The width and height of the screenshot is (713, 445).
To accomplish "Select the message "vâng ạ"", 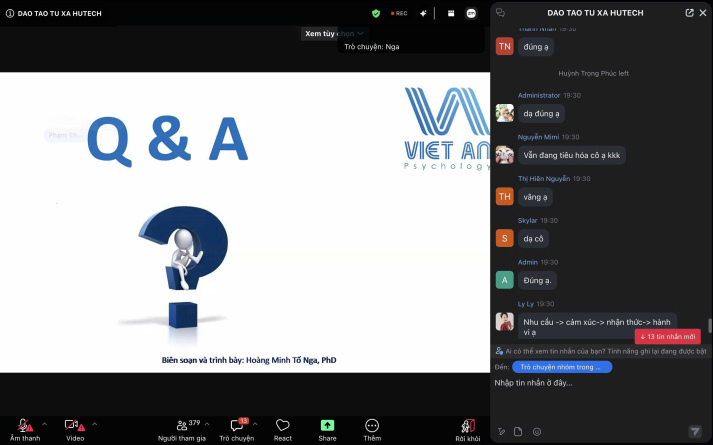I will (535, 197).
